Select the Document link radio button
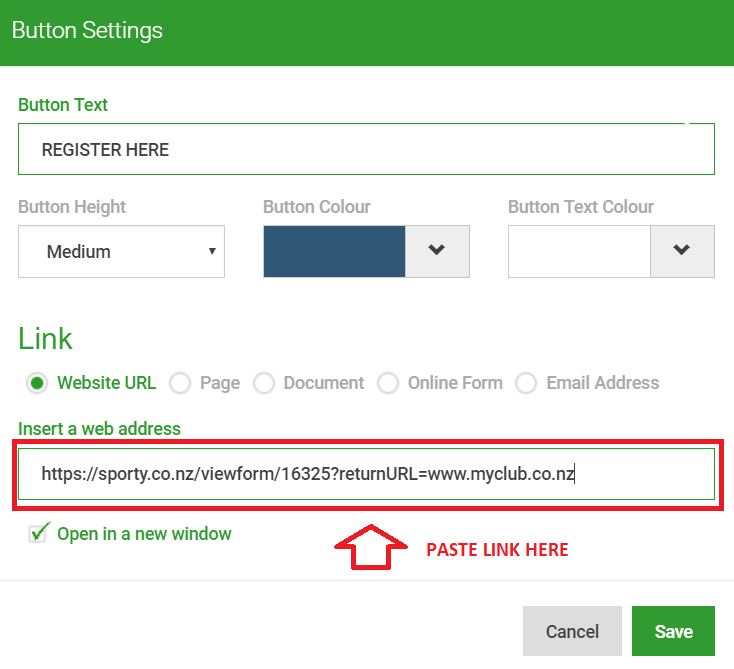 264,383
